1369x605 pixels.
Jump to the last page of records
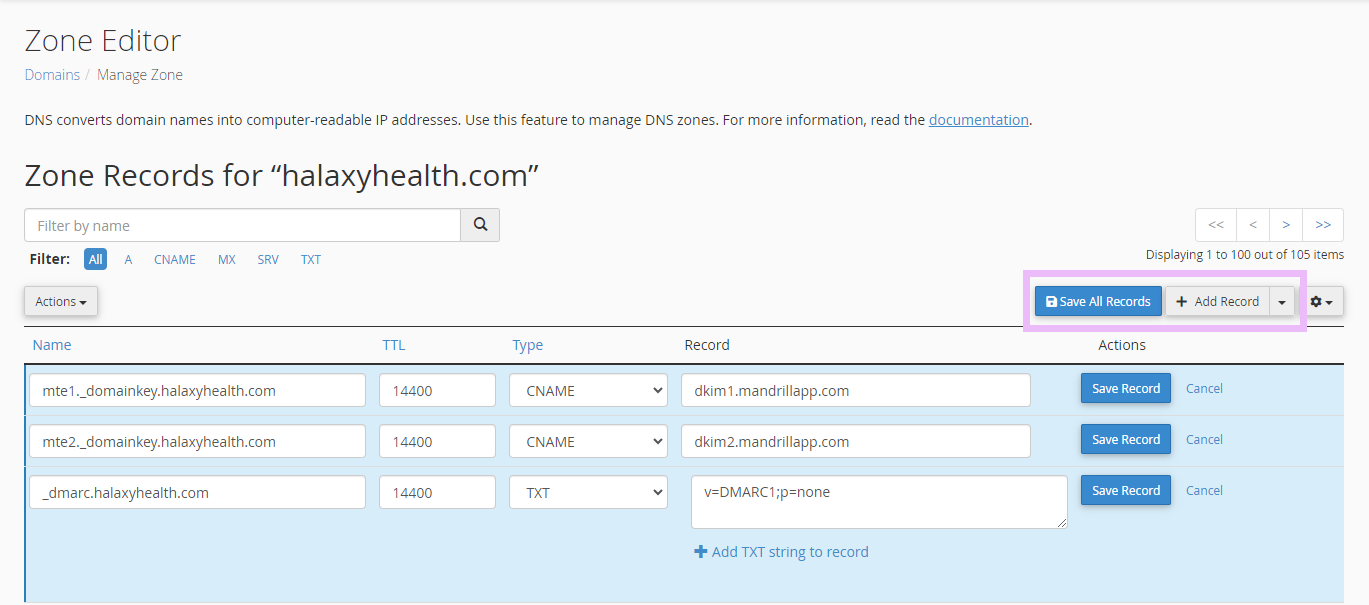tap(1323, 225)
